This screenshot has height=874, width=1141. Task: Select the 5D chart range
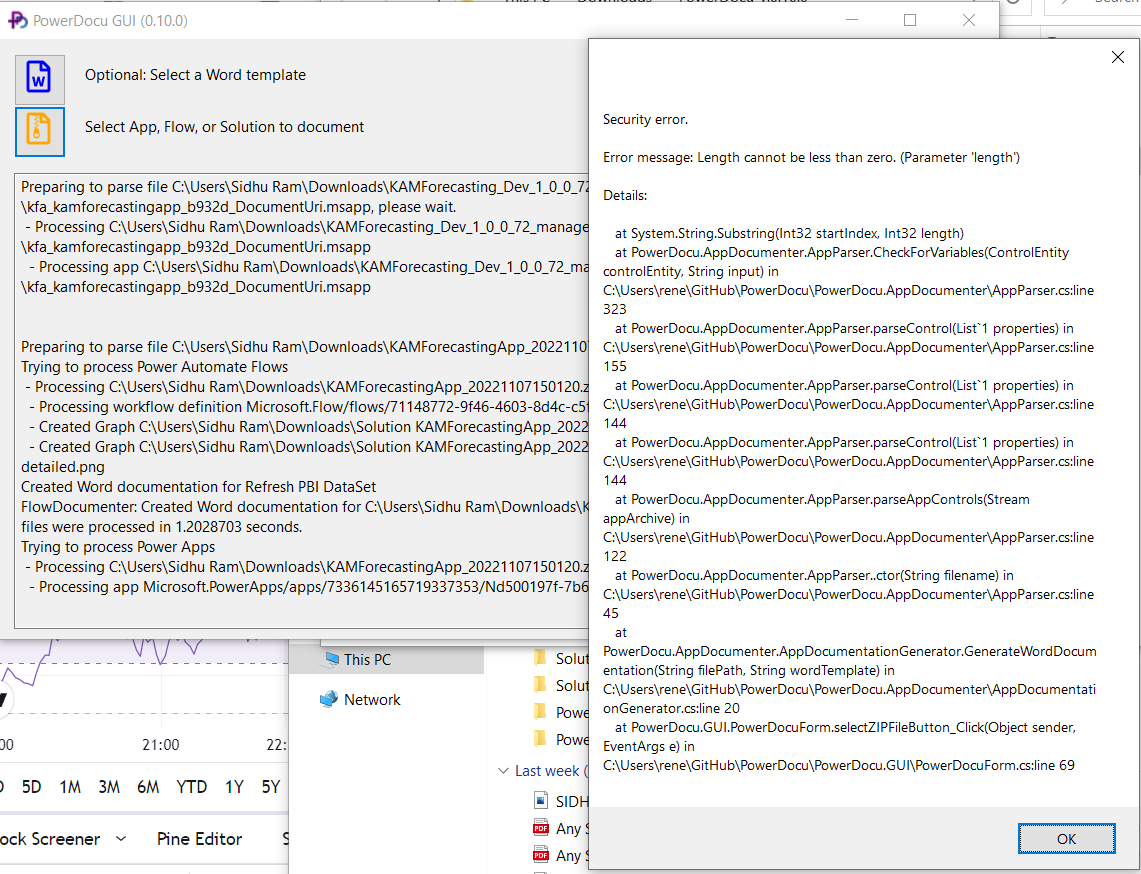coord(31,787)
